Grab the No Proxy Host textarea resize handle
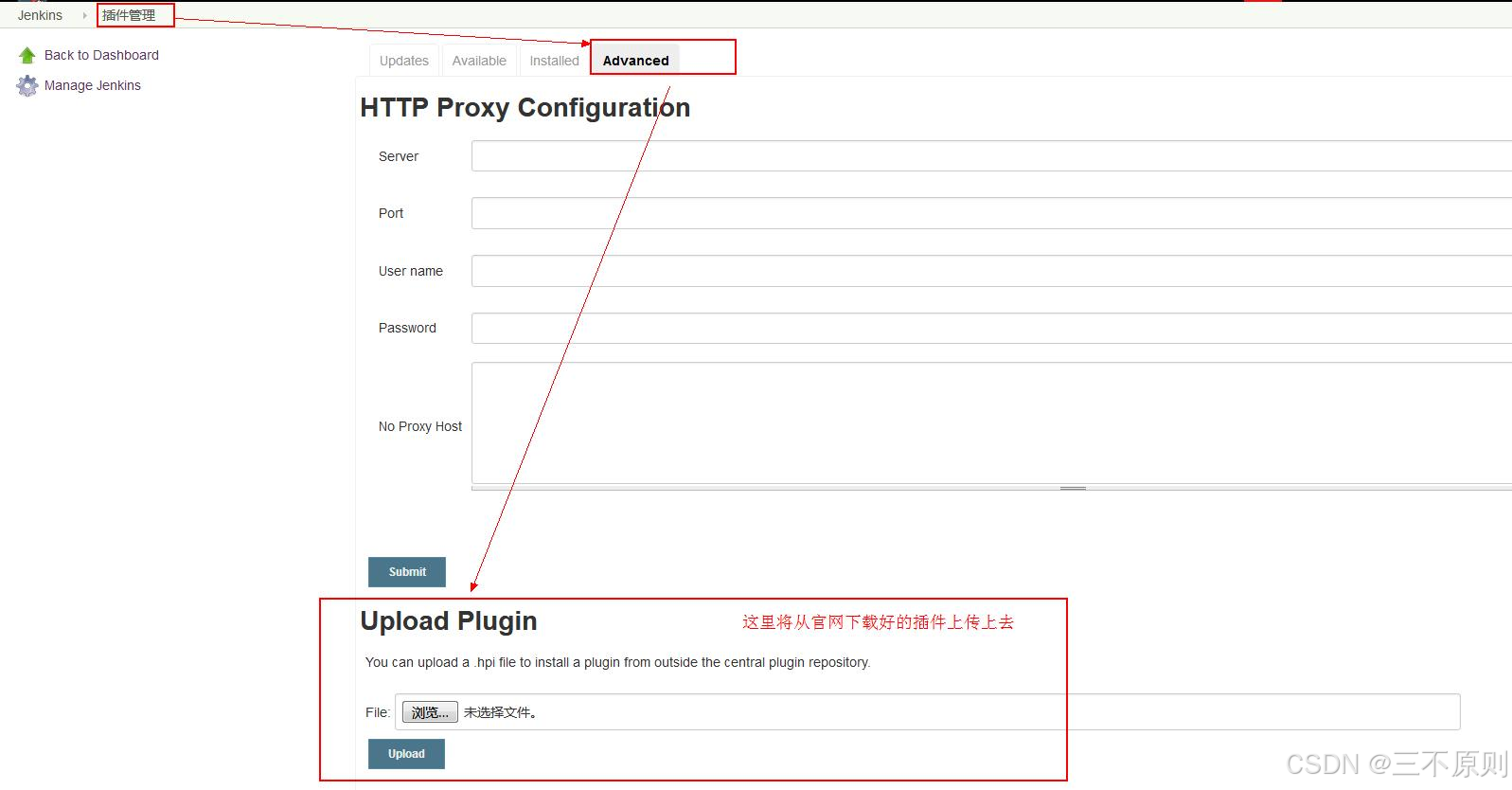1512x790 pixels. pos(1073,488)
